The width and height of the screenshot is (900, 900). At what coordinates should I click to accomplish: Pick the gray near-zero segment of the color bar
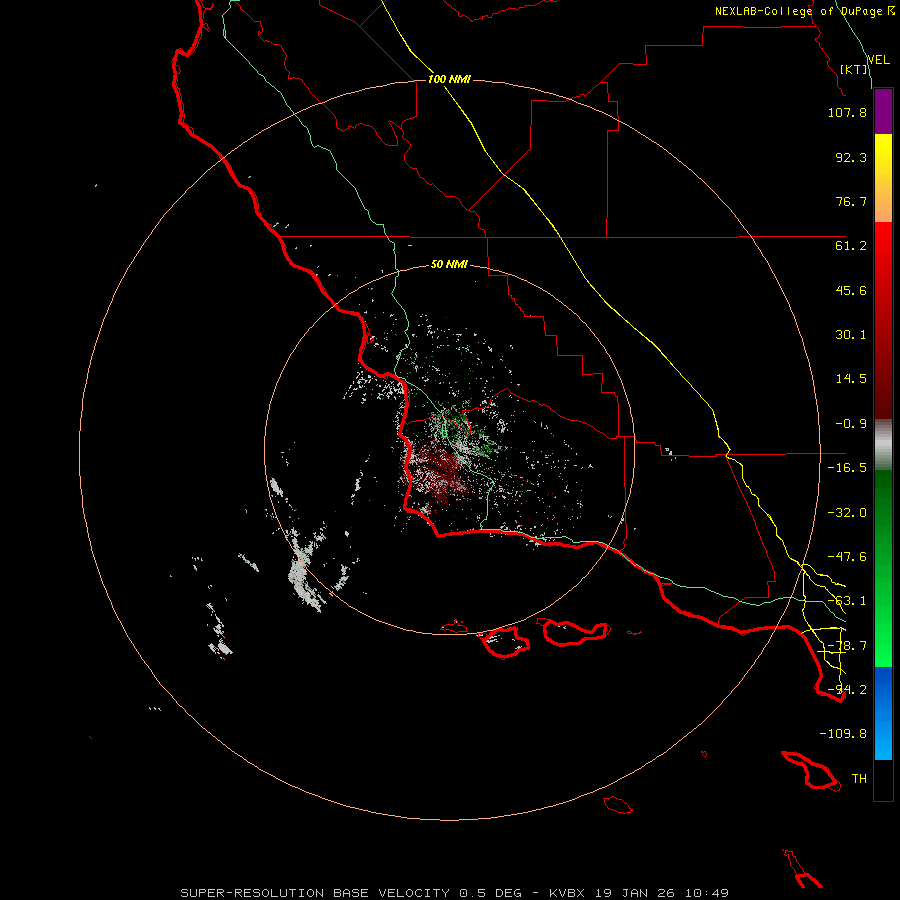coord(883,445)
